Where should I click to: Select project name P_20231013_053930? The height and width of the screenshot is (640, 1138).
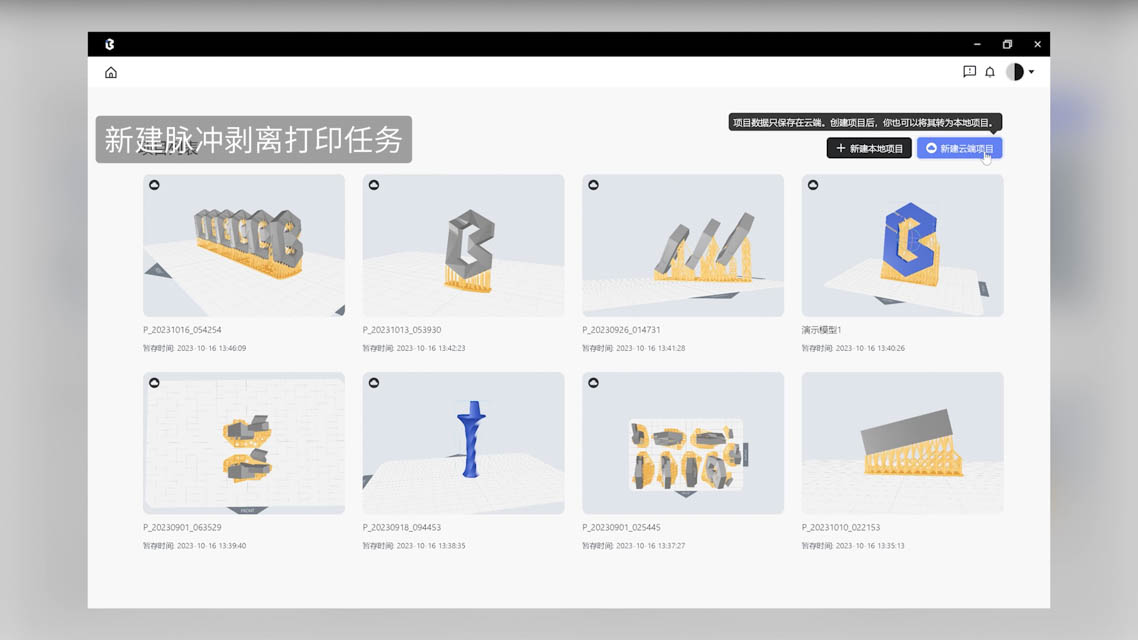[402, 329]
